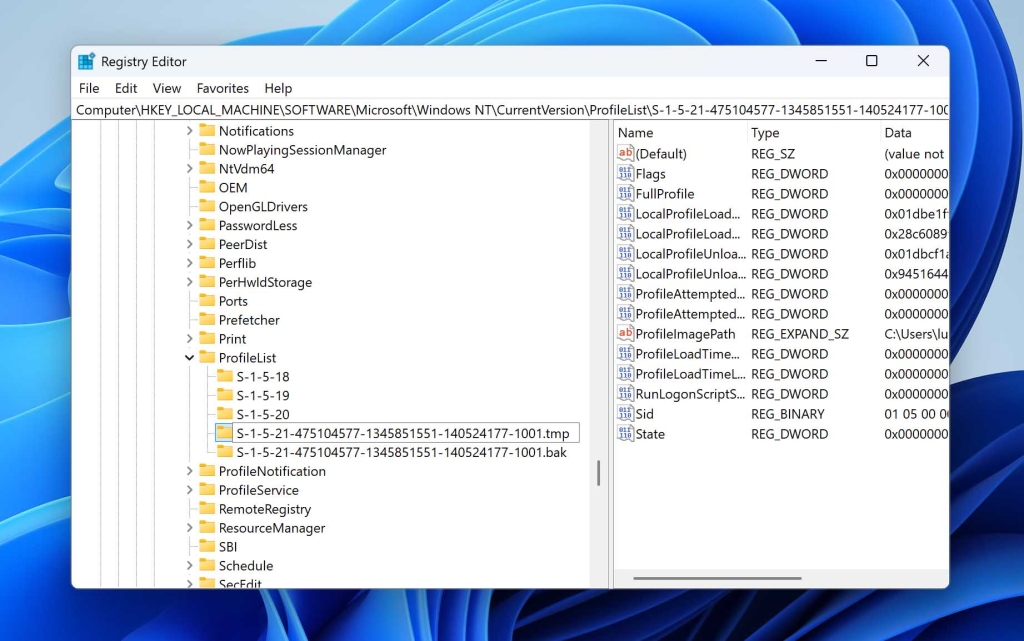Click the folder icon of the S-1-5-18 key
The width and height of the screenshot is (1024, 641).
tap(227, 376)
